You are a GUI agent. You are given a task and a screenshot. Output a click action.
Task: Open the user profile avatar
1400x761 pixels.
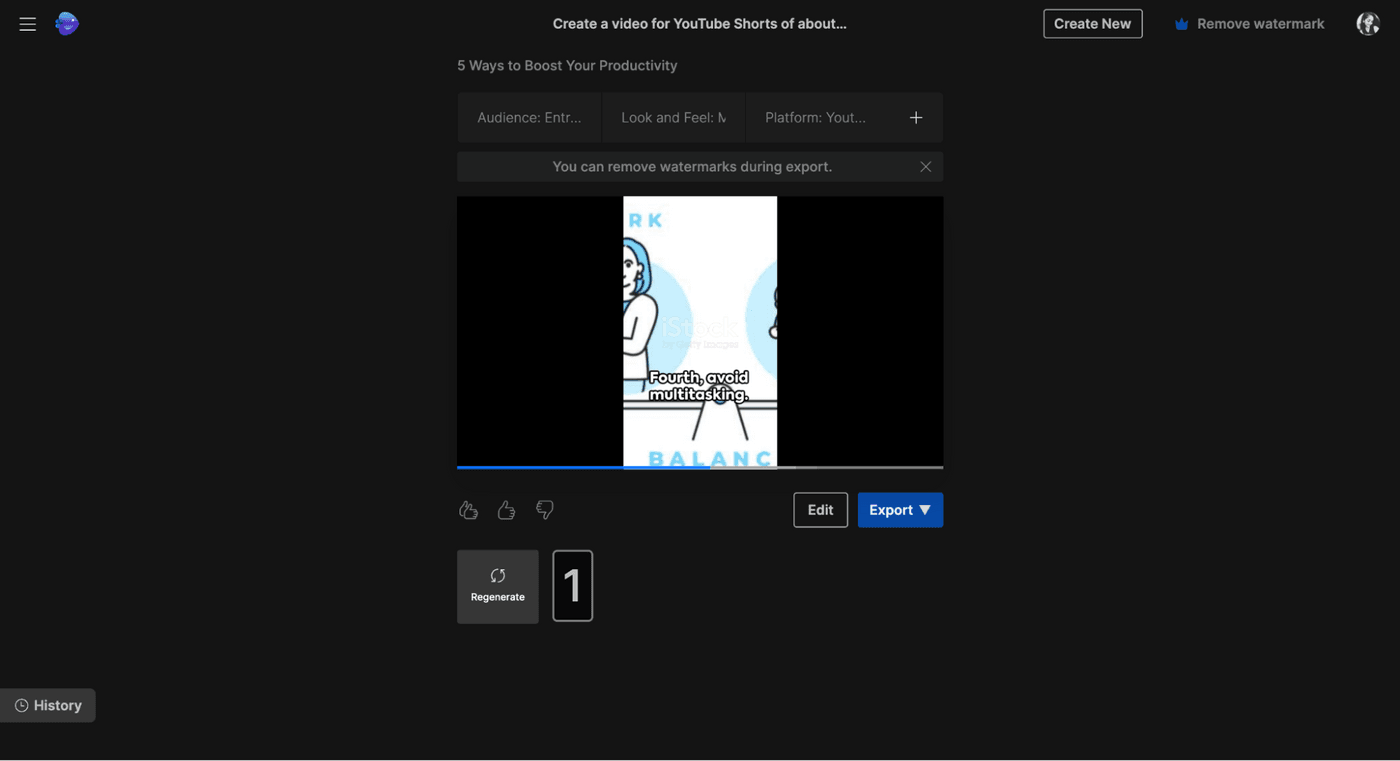(x=1367, y=24)
